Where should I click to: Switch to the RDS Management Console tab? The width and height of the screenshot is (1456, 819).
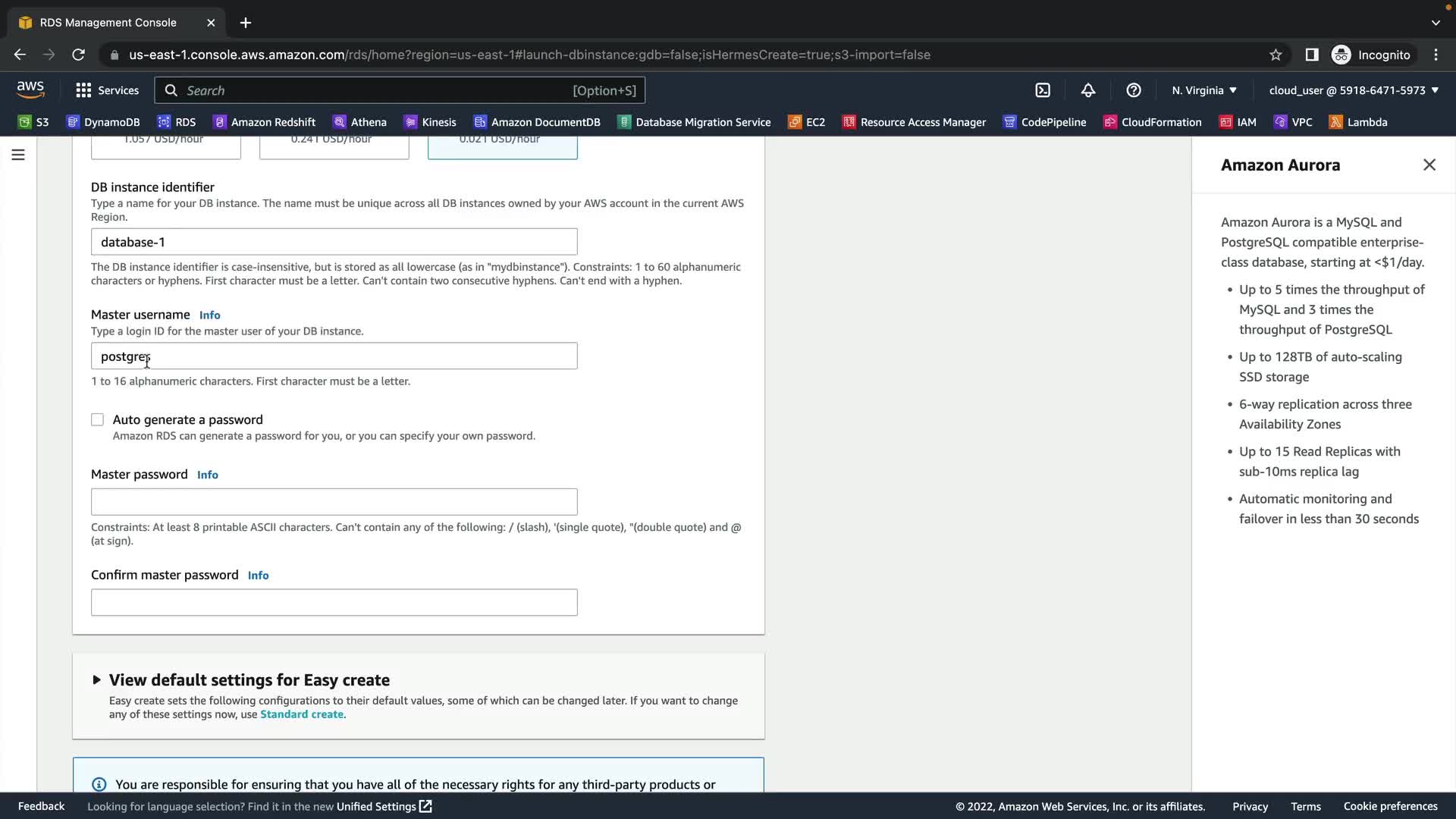click(108, 23)
